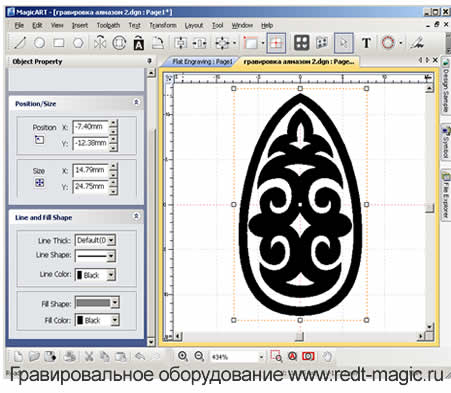Click the arc text 'A' tool icon
Image resolution: width=451 pixels, height=393 pixels.
click(x=139, y=43)
